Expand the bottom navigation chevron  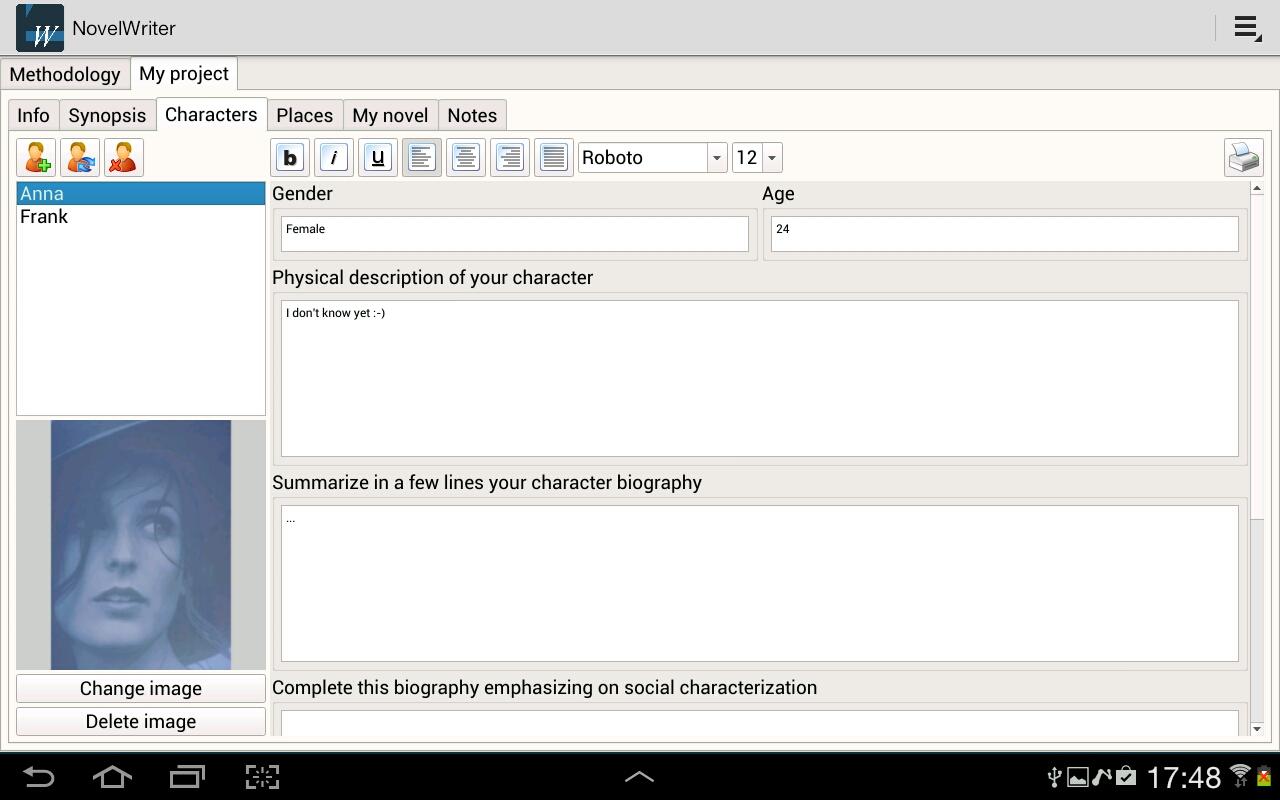[639, 776]
